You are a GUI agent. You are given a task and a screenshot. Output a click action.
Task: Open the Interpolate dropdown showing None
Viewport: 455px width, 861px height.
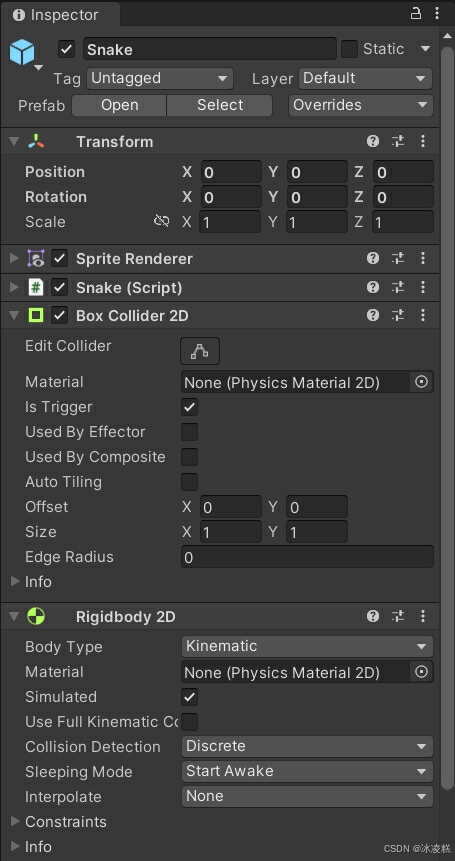point(307,796)
